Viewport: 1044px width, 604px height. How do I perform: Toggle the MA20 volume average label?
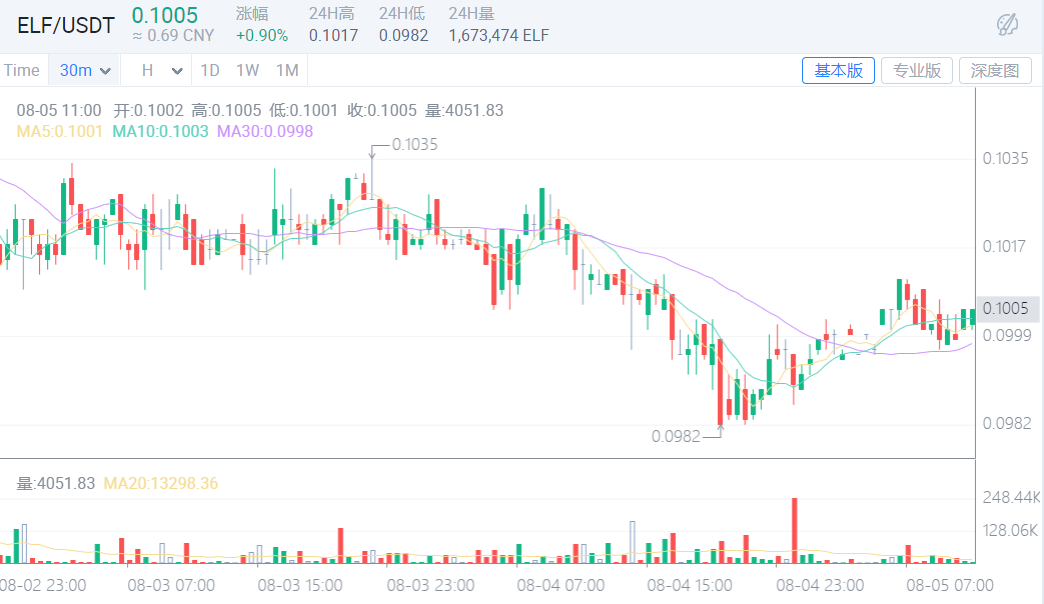tap(163, 483)
